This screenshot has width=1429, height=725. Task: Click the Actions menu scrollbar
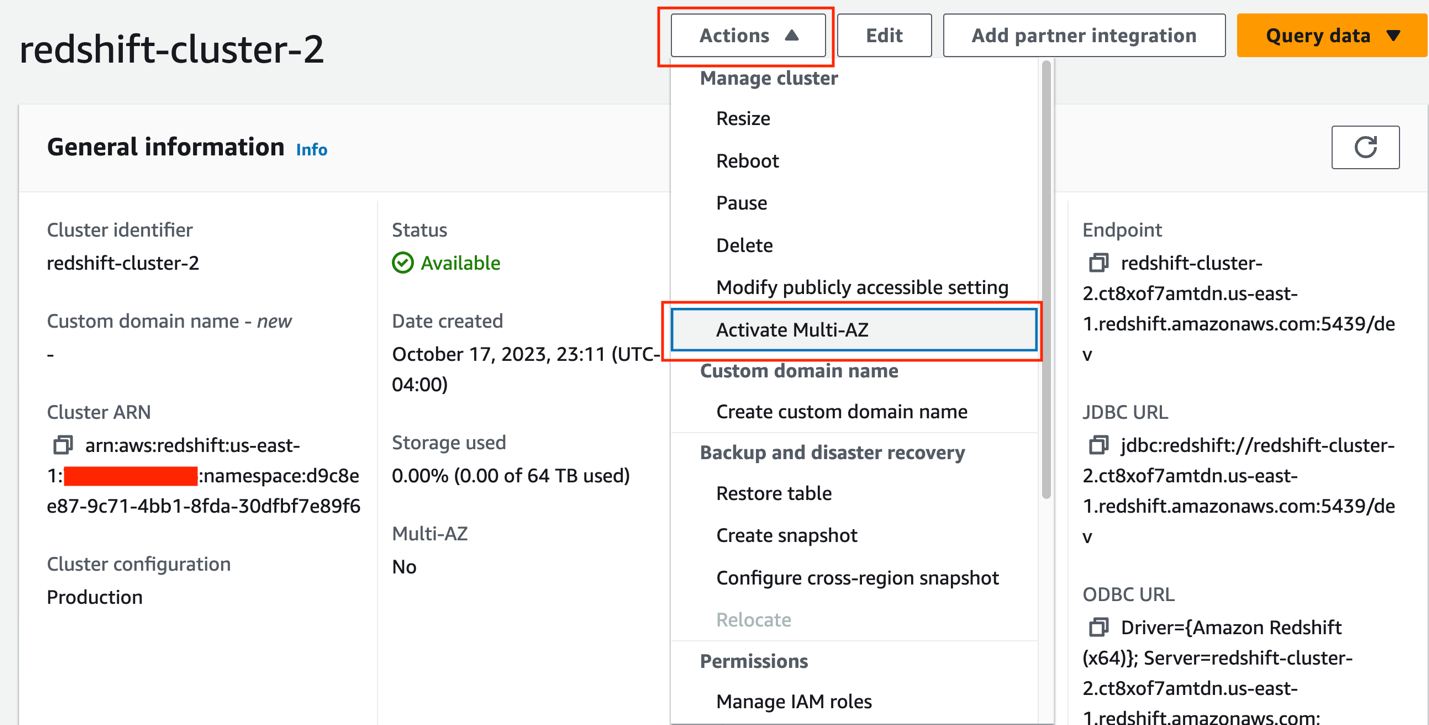pyautogui.click(x=1046, y=280)
